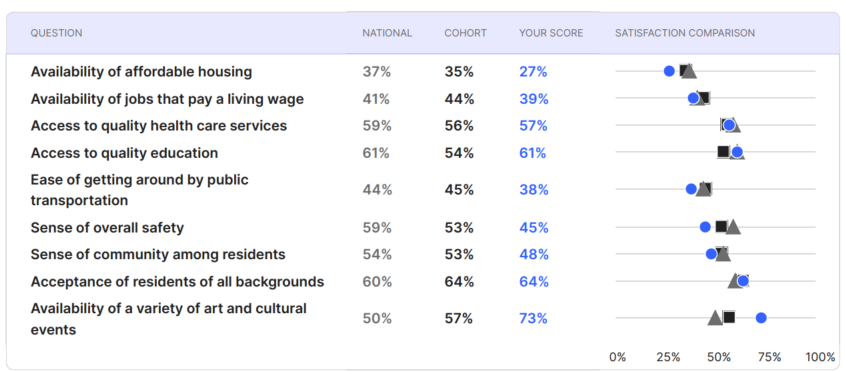Viewport: 845px width, 372px height.
Task: Select the Sense of overall safety question
Action: [107, 228]
